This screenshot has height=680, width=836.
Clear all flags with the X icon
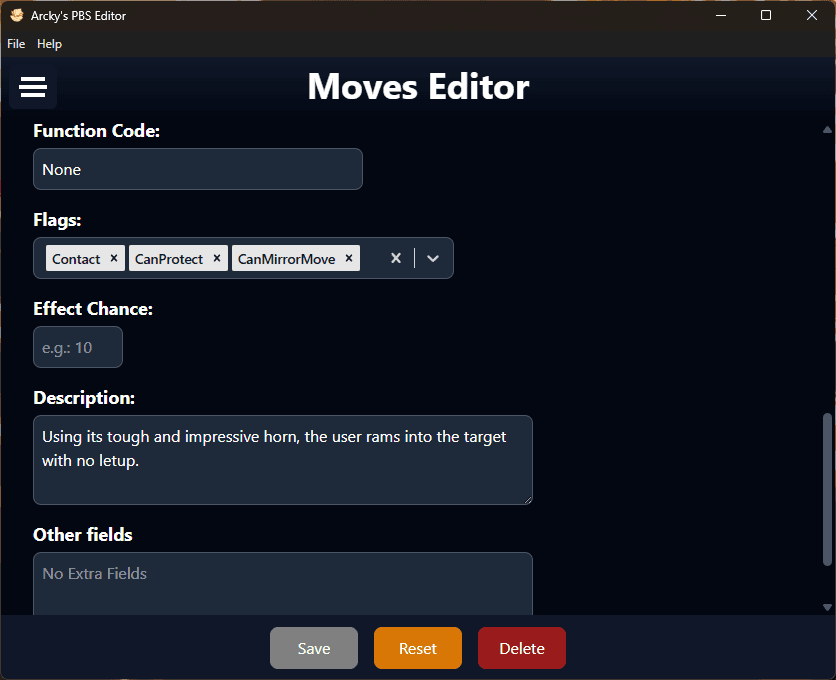pyautogui.click(x=396, y=258)
